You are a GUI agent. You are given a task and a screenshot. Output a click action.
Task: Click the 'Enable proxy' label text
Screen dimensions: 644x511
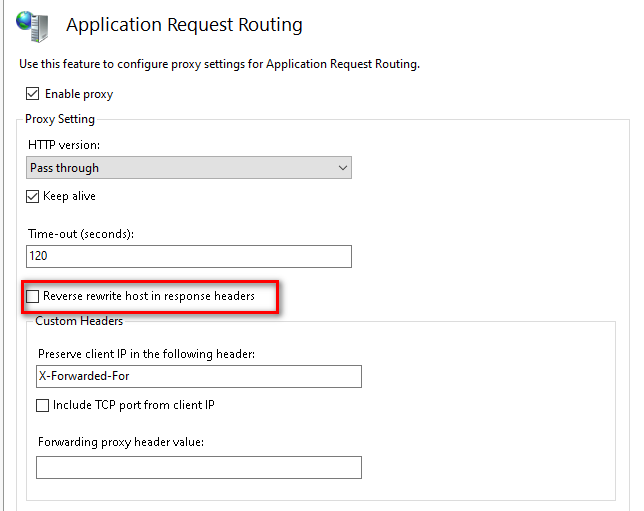click(79, 94)
